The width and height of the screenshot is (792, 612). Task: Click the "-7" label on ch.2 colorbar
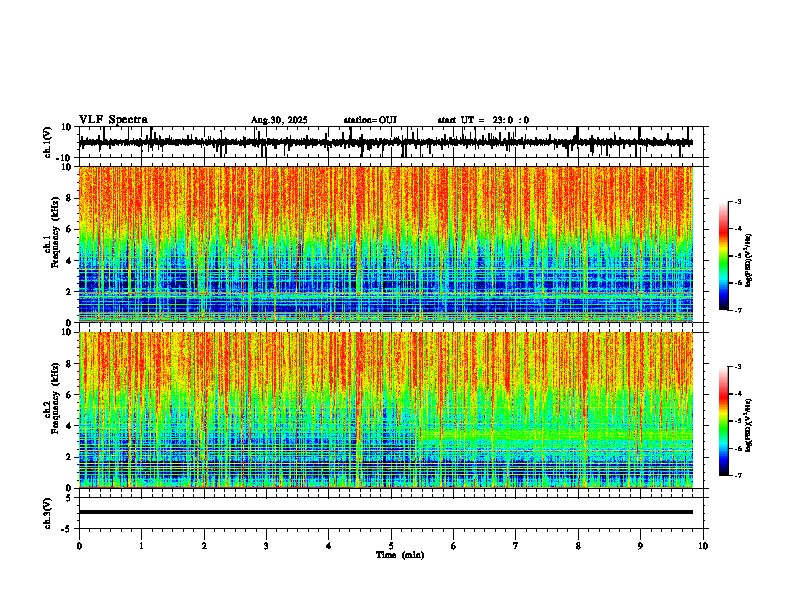coord(737,475)
